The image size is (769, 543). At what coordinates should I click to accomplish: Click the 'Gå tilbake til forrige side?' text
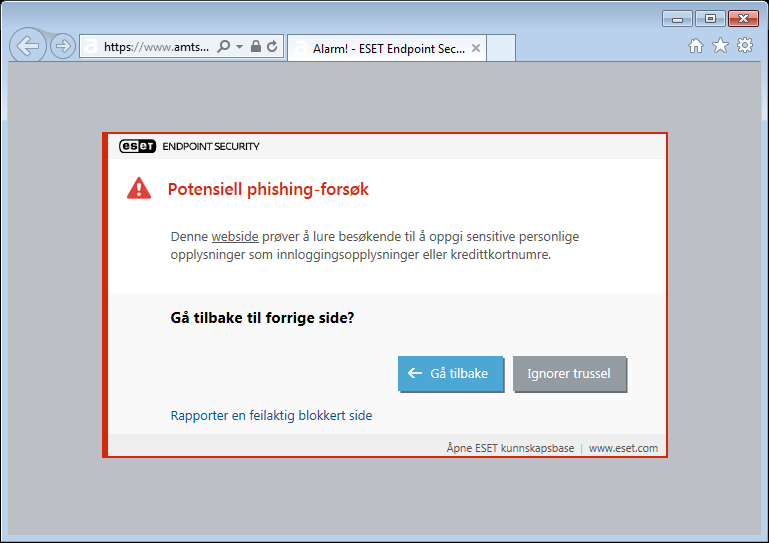pyautogui.click(x=262, y=318)
